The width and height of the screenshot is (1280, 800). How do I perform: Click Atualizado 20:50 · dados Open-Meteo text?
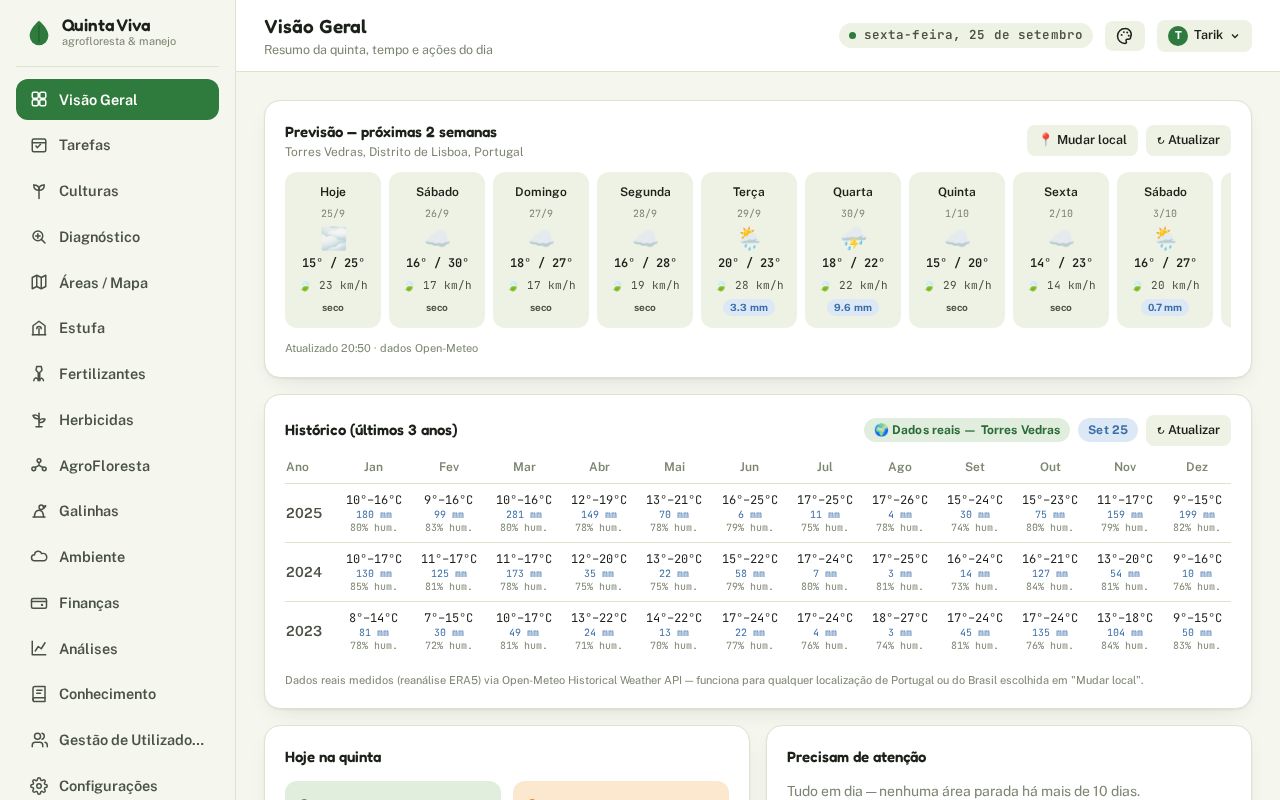pos(381,348)
